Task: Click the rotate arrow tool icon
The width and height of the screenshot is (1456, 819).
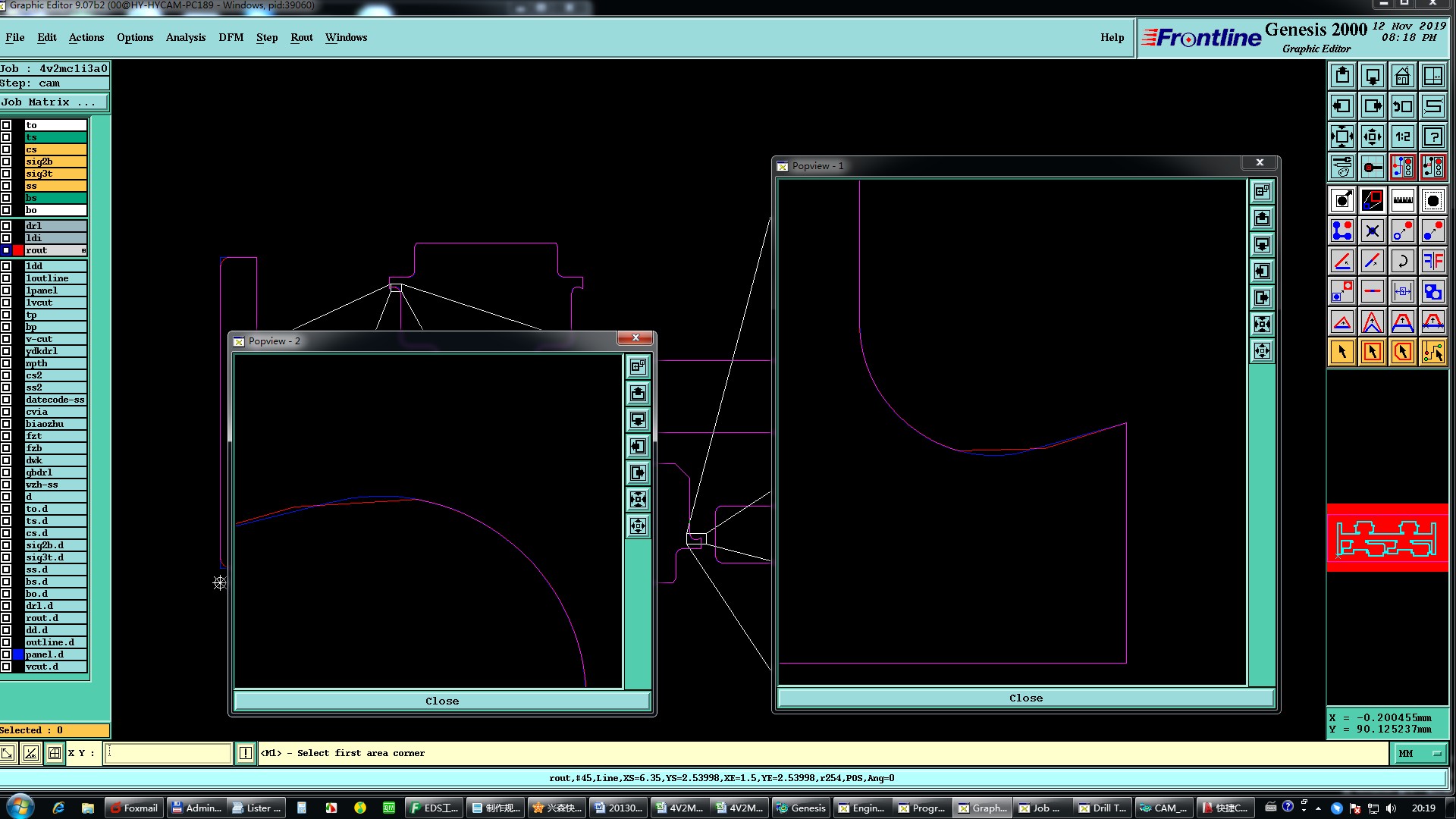Action: tap(1402, 262)
